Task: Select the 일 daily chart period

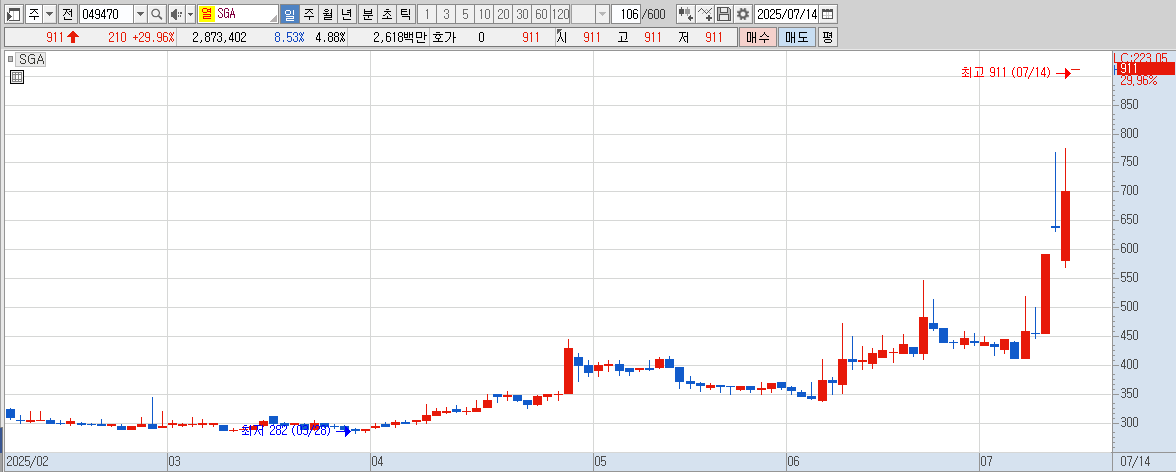Action: [x=290, y=14]
